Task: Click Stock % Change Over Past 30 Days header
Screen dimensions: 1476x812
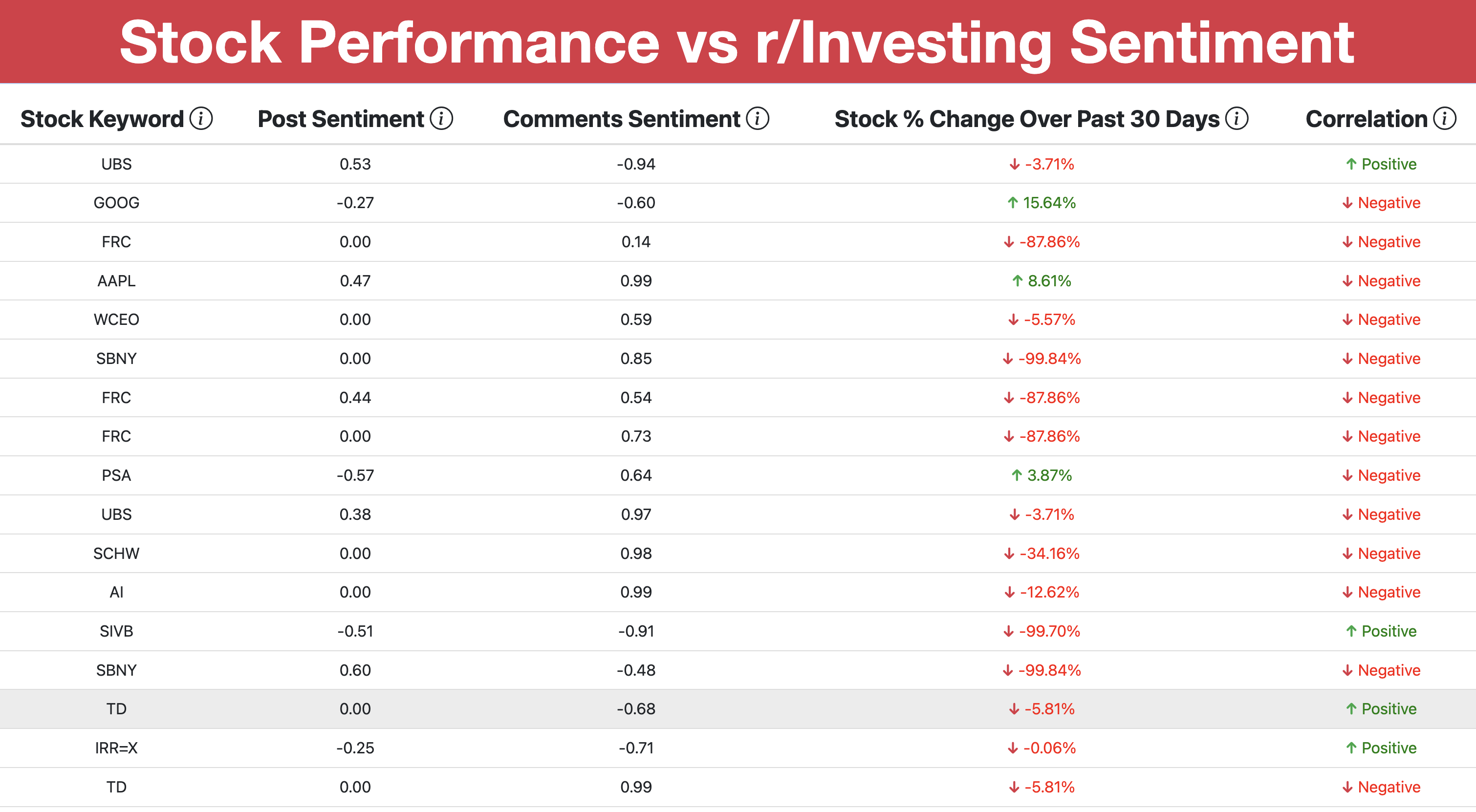Action: click(x=1027, y=119)
